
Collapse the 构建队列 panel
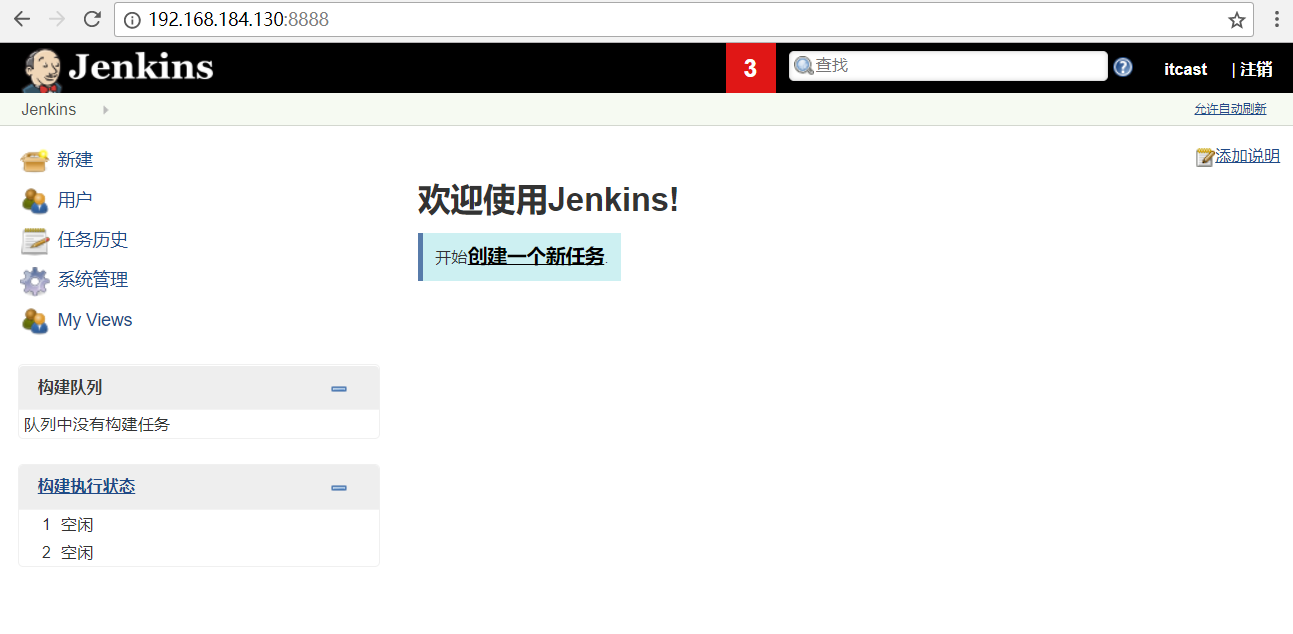[x=339, y=388]
